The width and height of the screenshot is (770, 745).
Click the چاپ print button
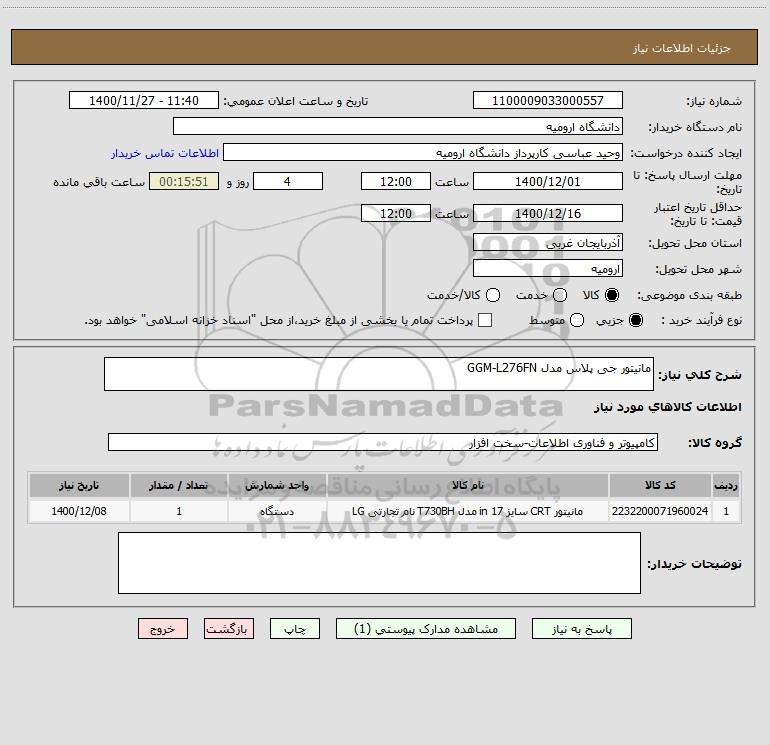pyautogui.click(x=295, y=629)
